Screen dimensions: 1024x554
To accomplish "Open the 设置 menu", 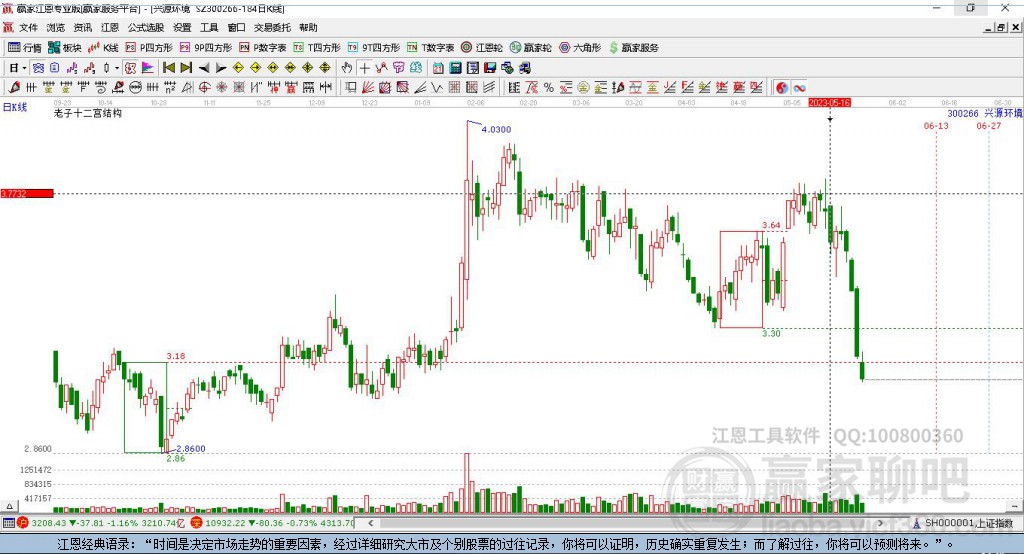I will (x=182, y=27).
